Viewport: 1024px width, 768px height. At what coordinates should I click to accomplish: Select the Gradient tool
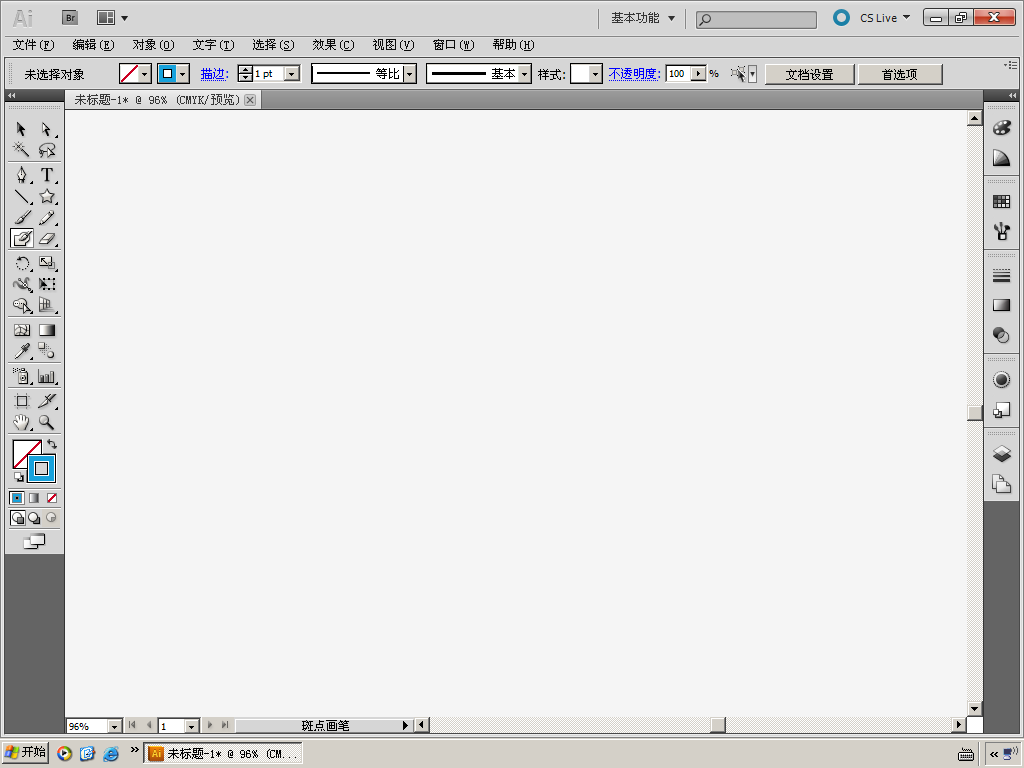[46, 330]
